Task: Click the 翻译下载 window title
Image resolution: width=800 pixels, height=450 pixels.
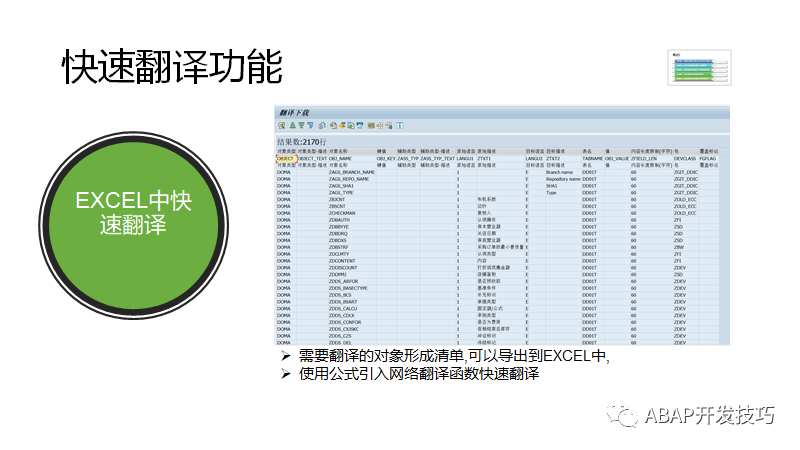Action: pos(294,112)
